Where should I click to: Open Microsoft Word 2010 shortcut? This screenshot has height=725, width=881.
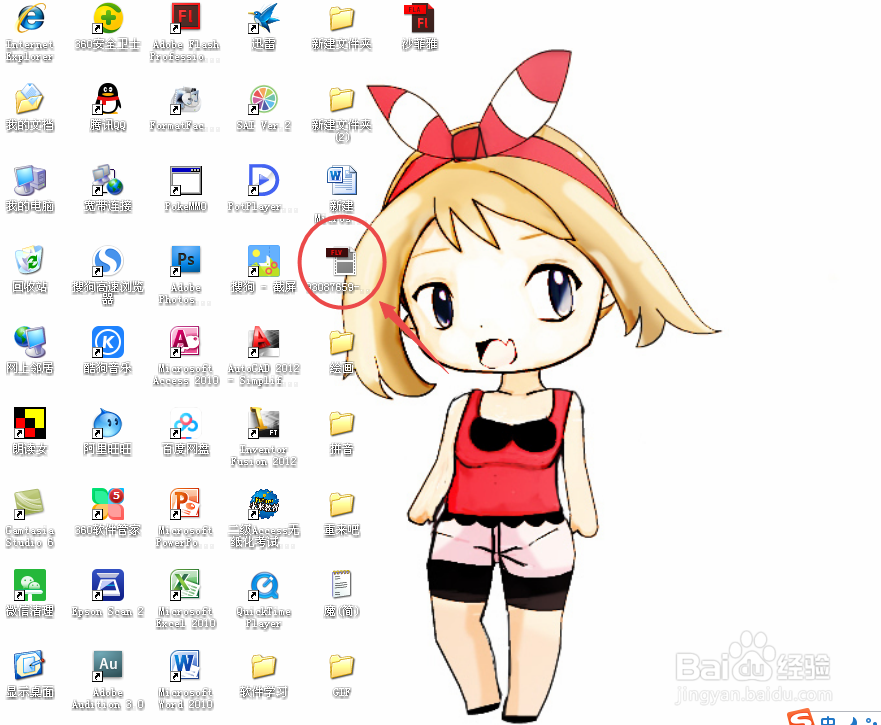pyautogui.click(x=186, y=666)
